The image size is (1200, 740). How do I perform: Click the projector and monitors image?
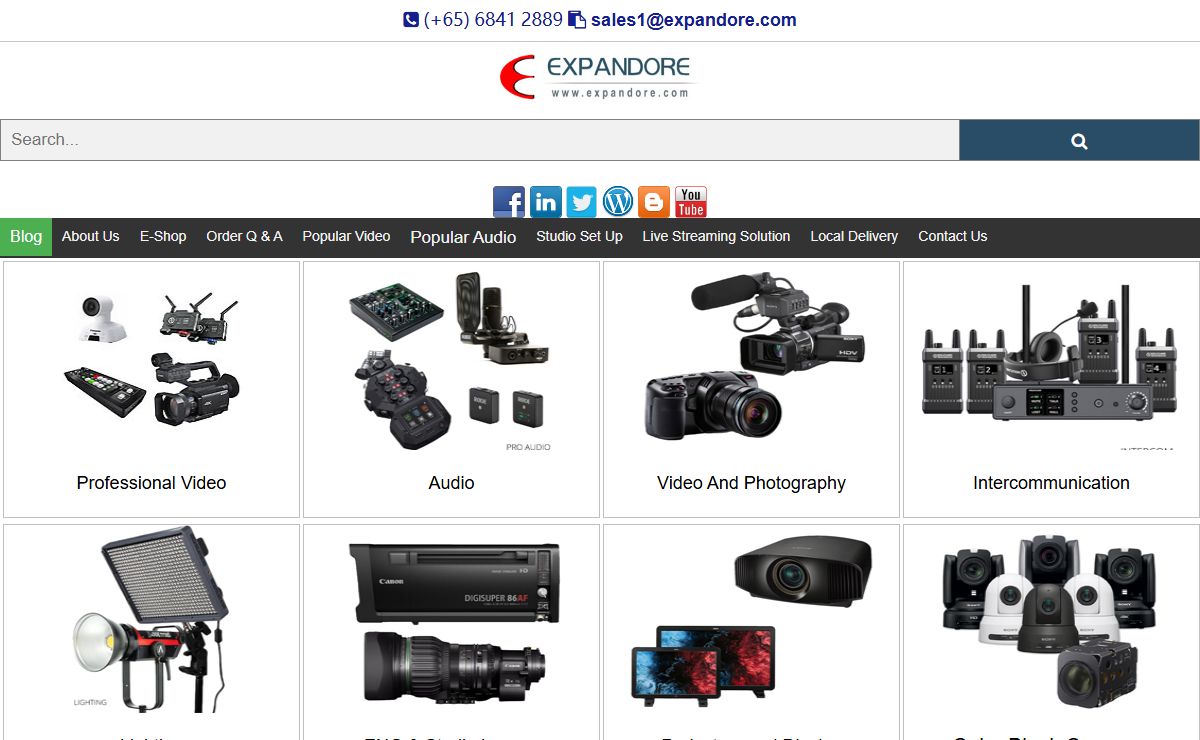[x=751, y=620]
